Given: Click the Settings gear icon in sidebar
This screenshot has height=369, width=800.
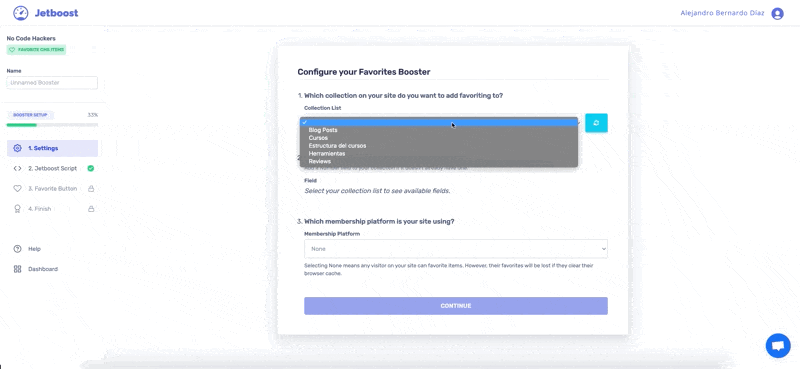Looking at the screenshot, I should 17,148.
